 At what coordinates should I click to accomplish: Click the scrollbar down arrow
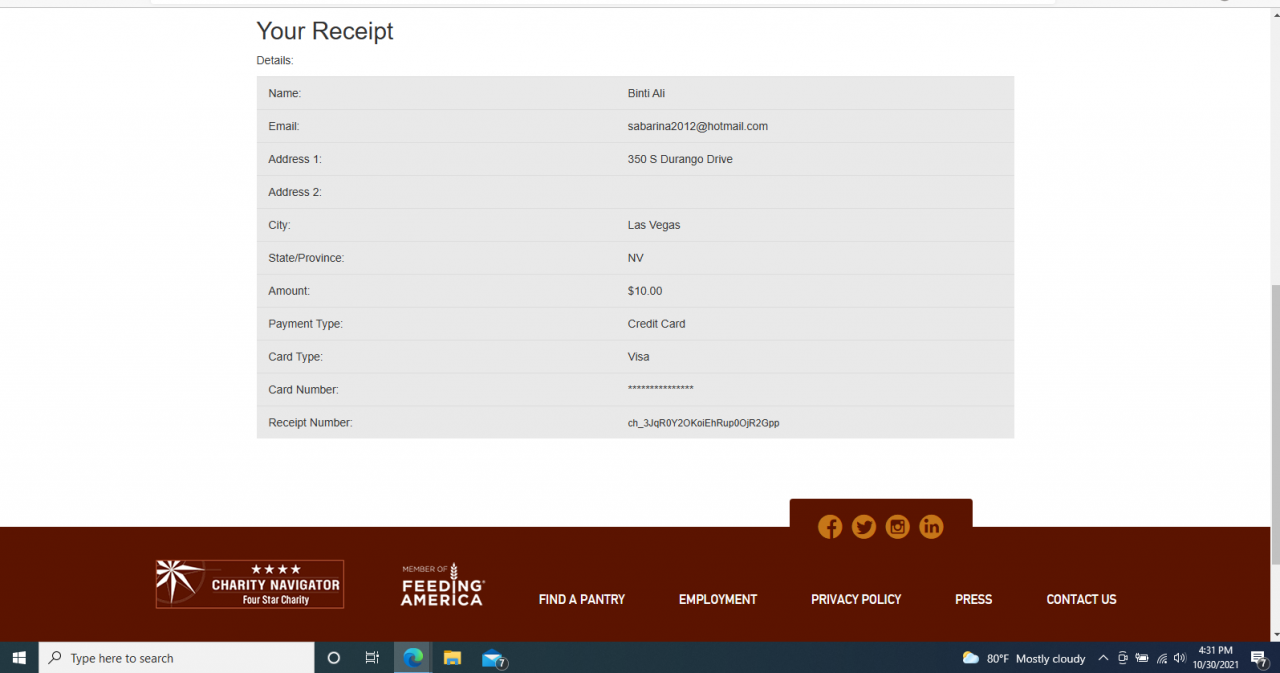(x=1275, y=634)
